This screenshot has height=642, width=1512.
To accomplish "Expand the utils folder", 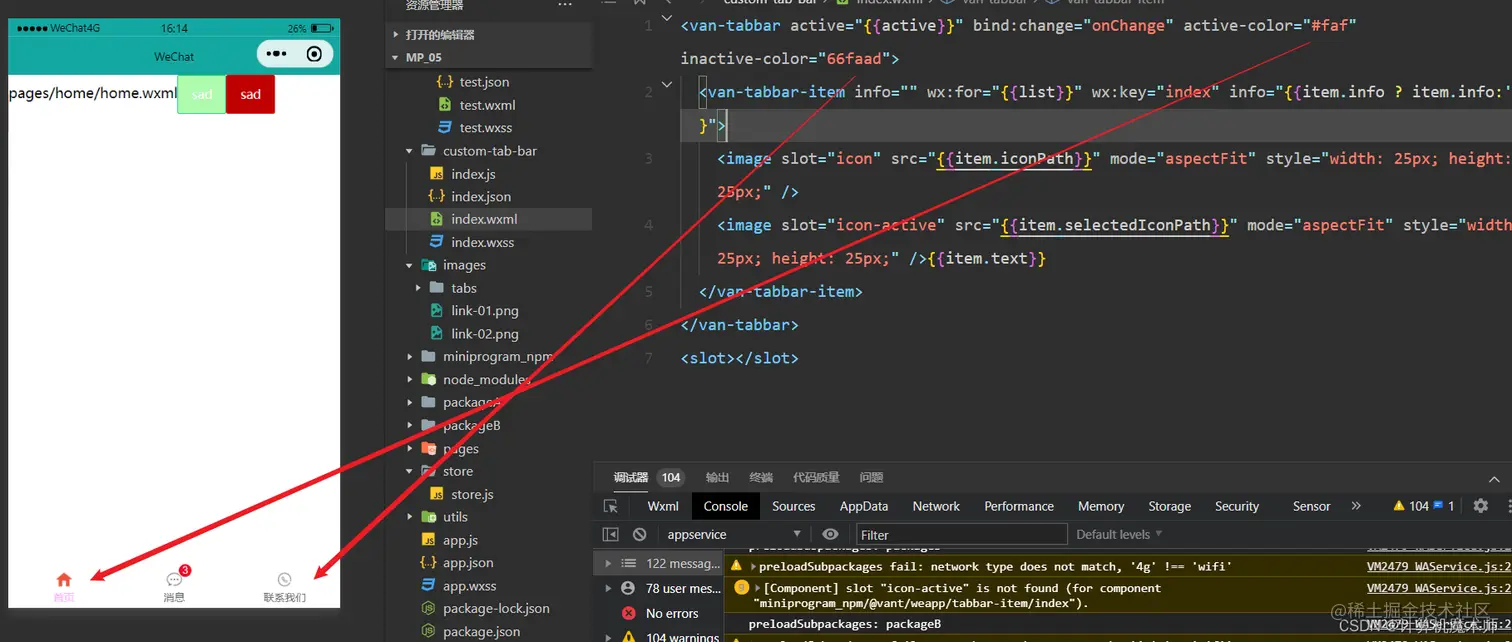I will (409, 517).
